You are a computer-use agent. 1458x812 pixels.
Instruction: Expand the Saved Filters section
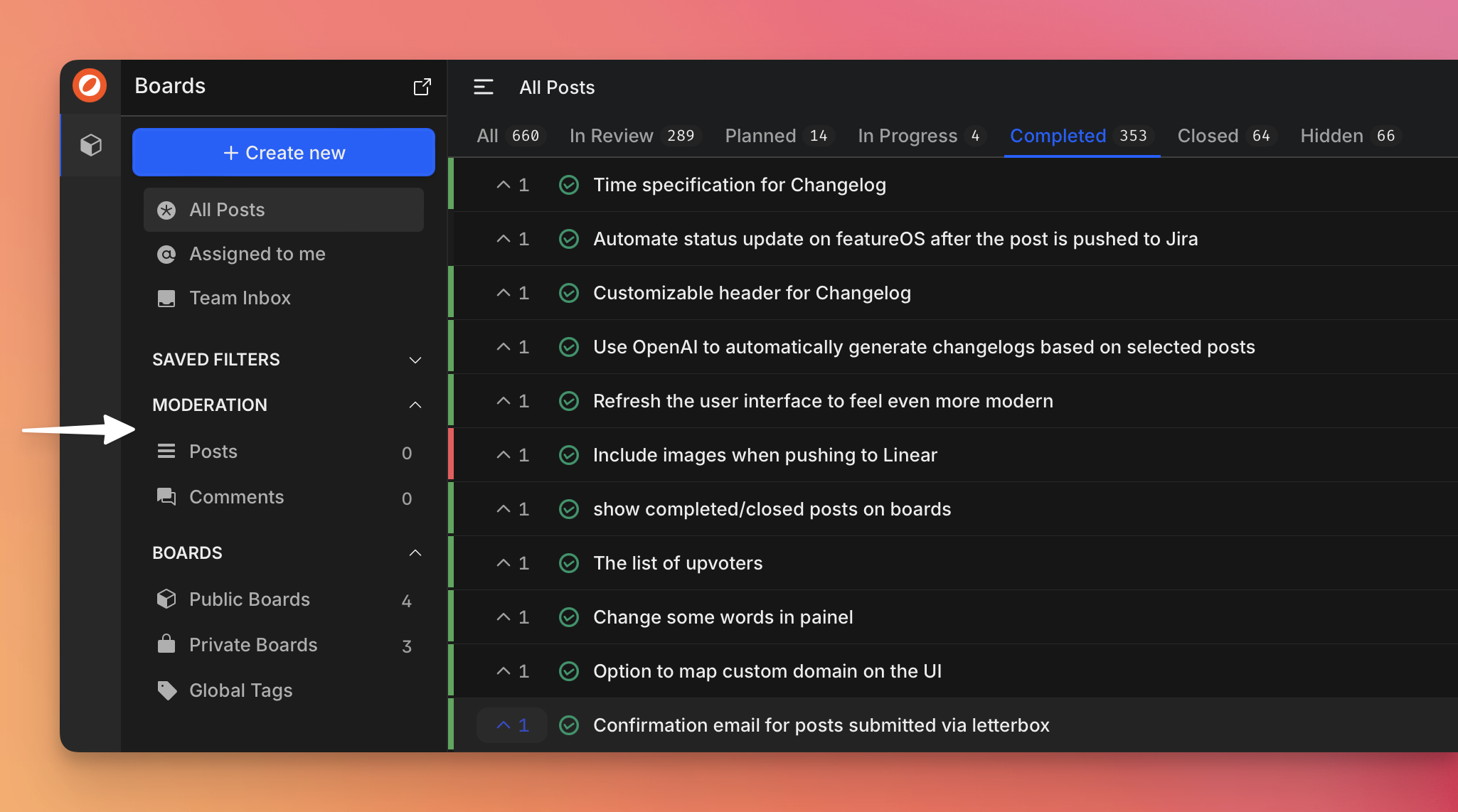[415, 360]
